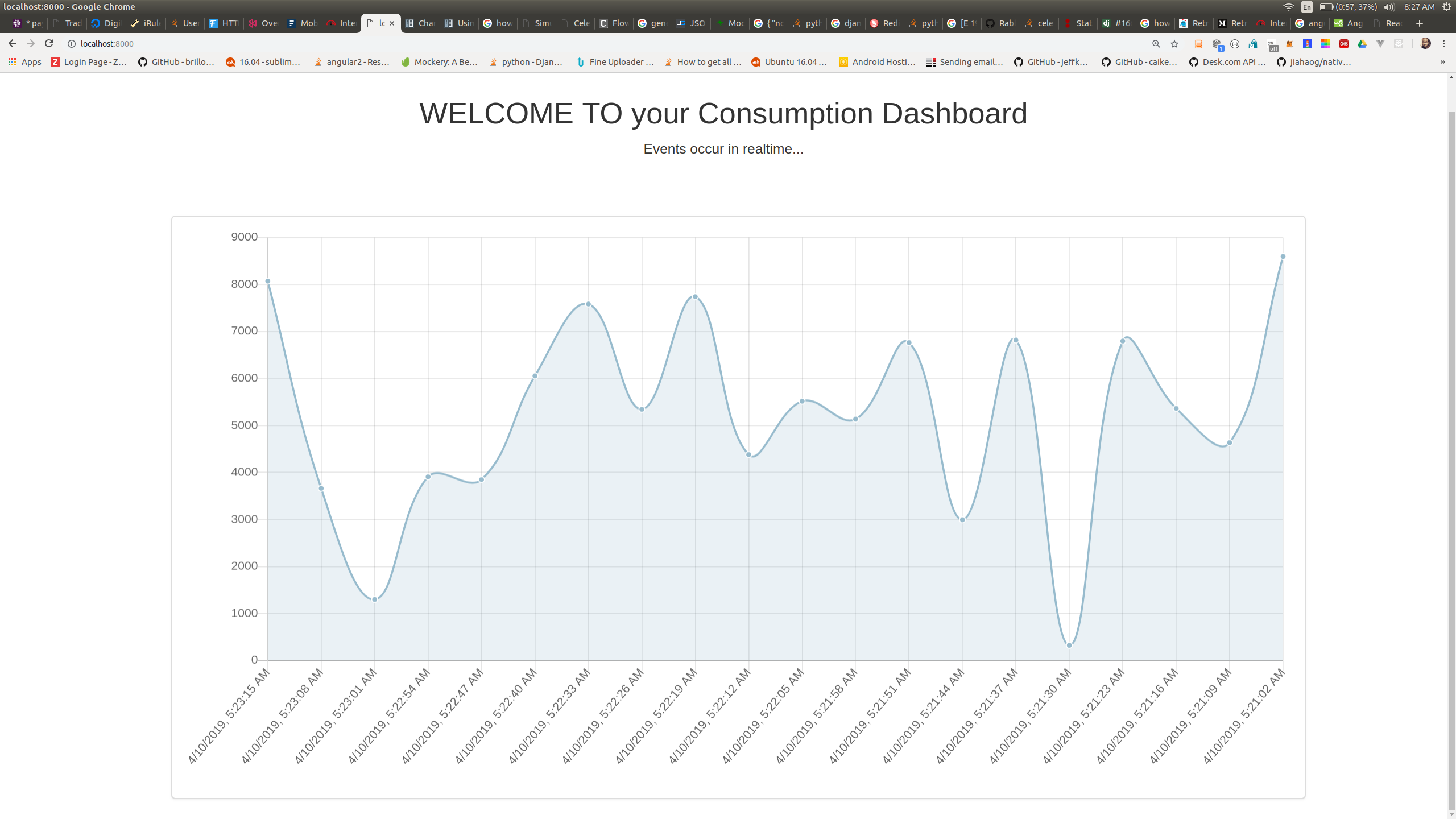
Task: Click the MetaMask fox extension icon
Action: click(1289, 44)
